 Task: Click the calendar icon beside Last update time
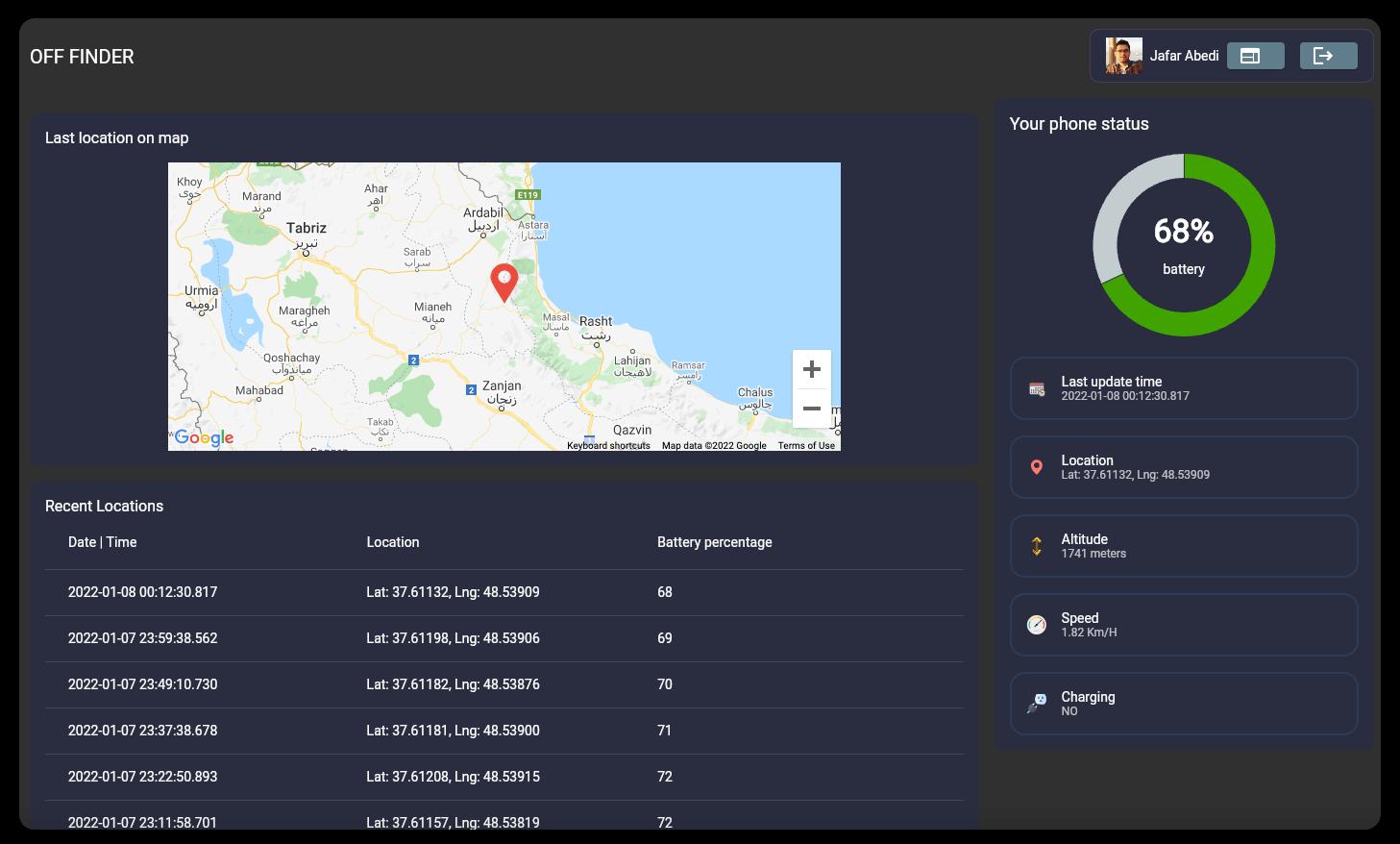click(1037, 388)
